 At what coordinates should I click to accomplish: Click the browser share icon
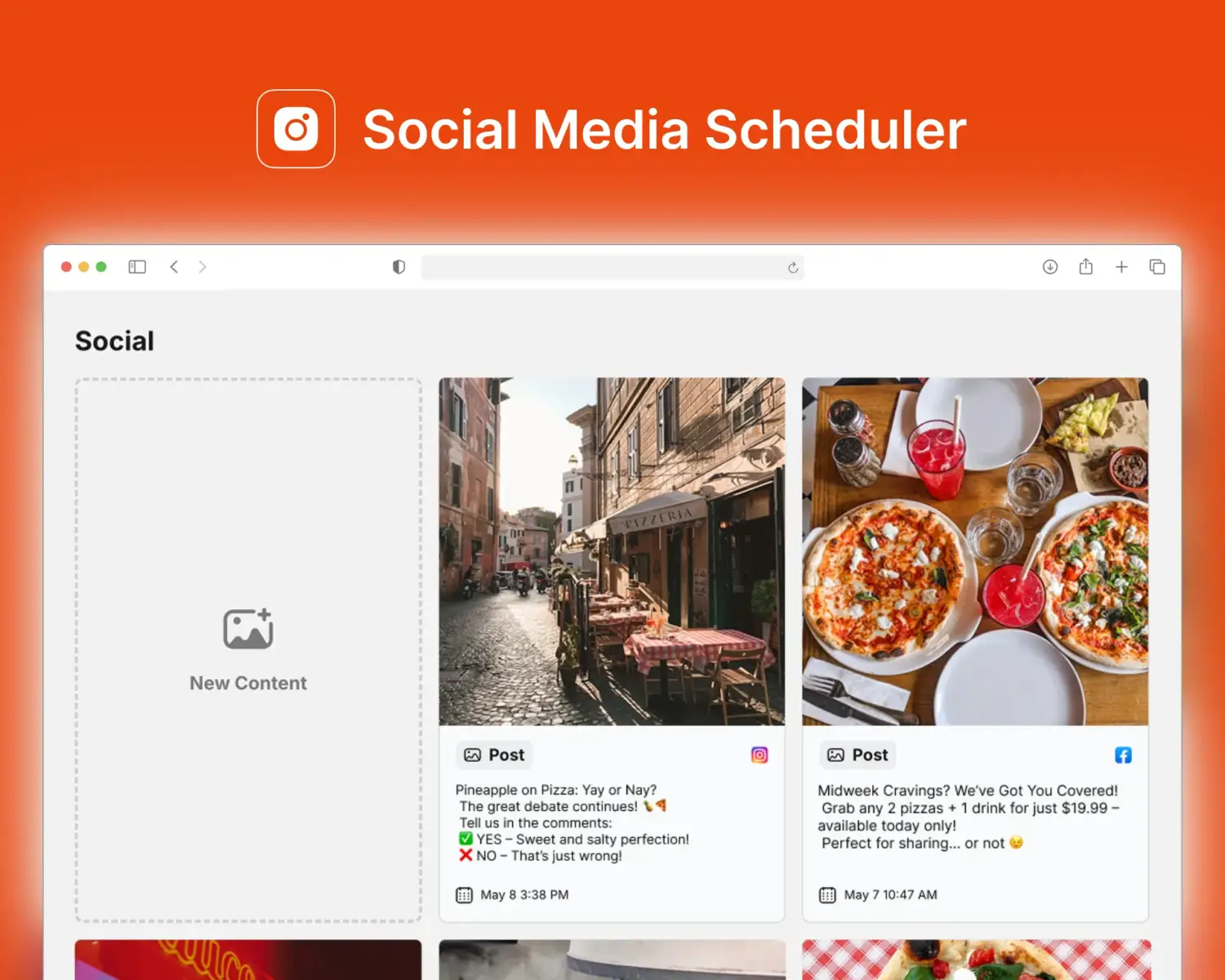1085,267
